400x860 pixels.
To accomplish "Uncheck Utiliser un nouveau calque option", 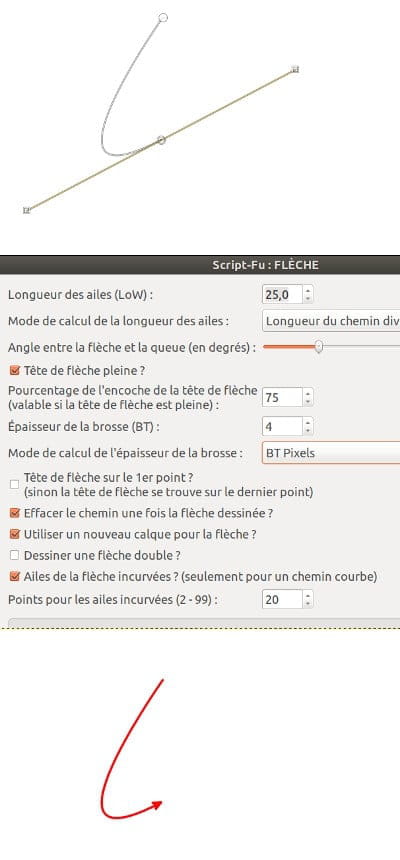I will 15,534.
